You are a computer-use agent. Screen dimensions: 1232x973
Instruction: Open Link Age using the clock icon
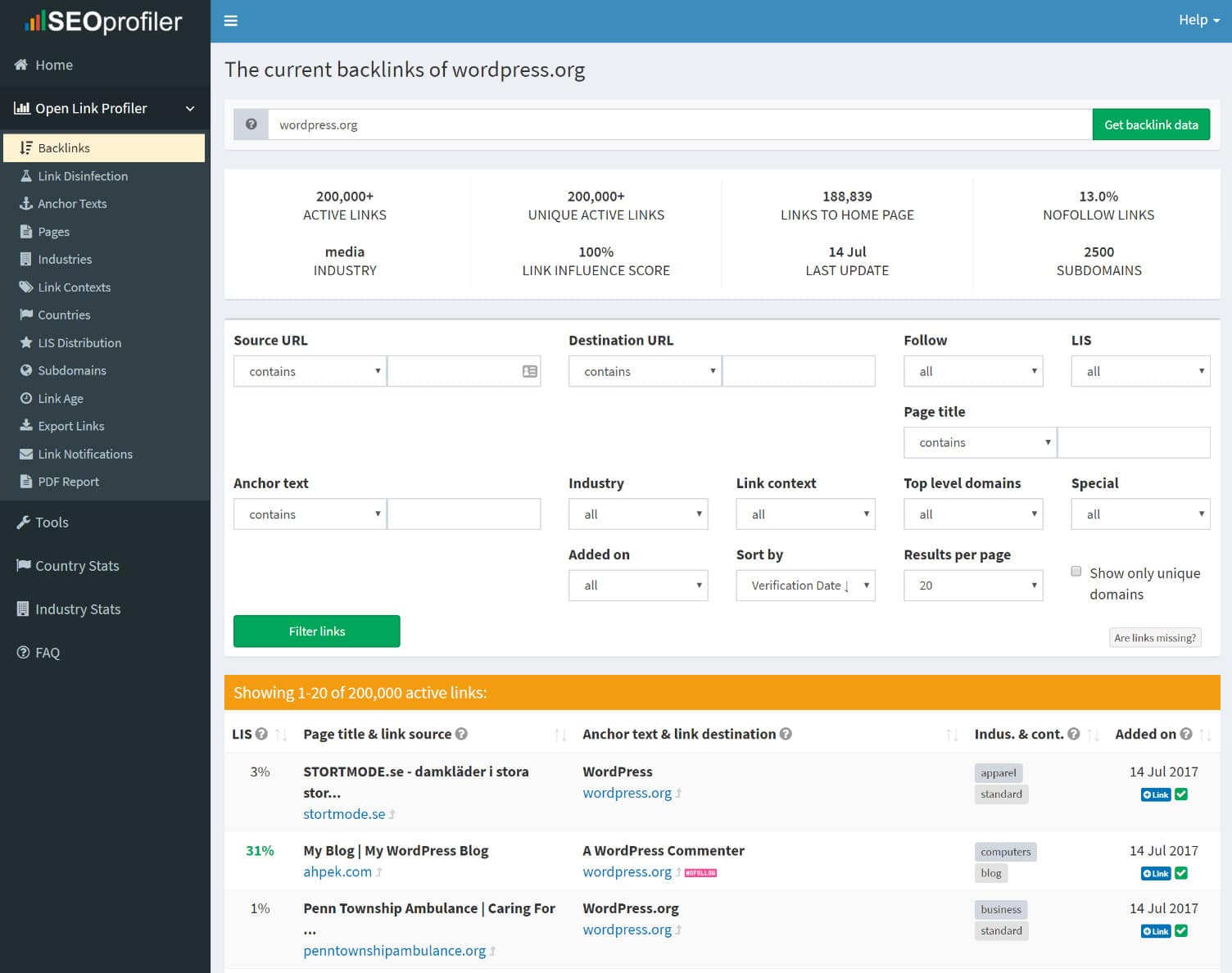pyautogui.click(x=25, y=398)
